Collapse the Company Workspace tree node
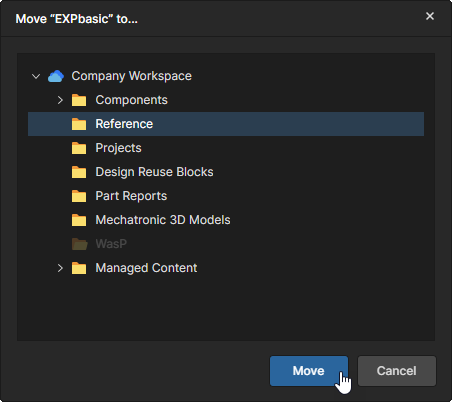 point(36,76)
